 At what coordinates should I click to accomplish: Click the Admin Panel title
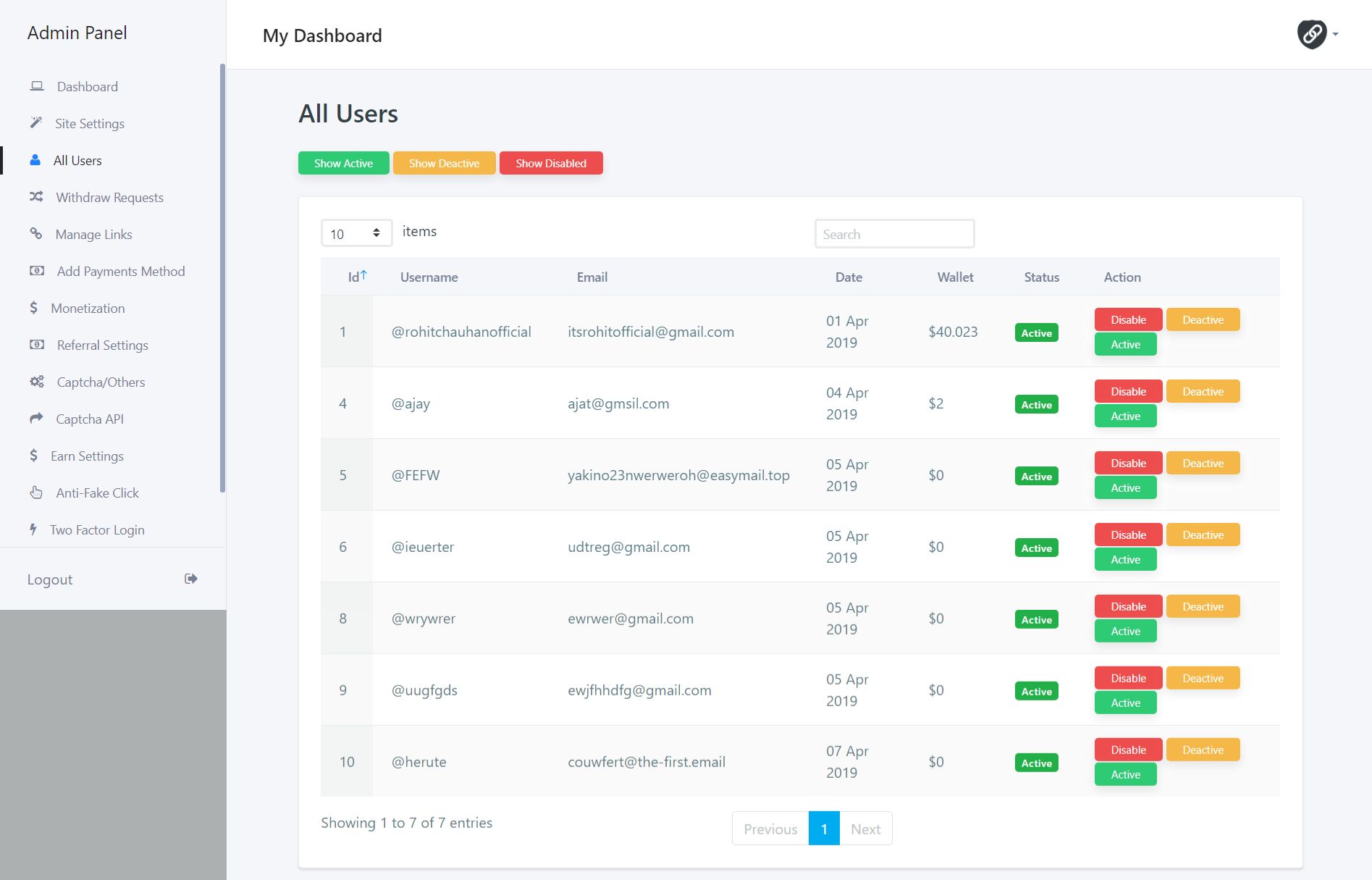pos(77,33)
